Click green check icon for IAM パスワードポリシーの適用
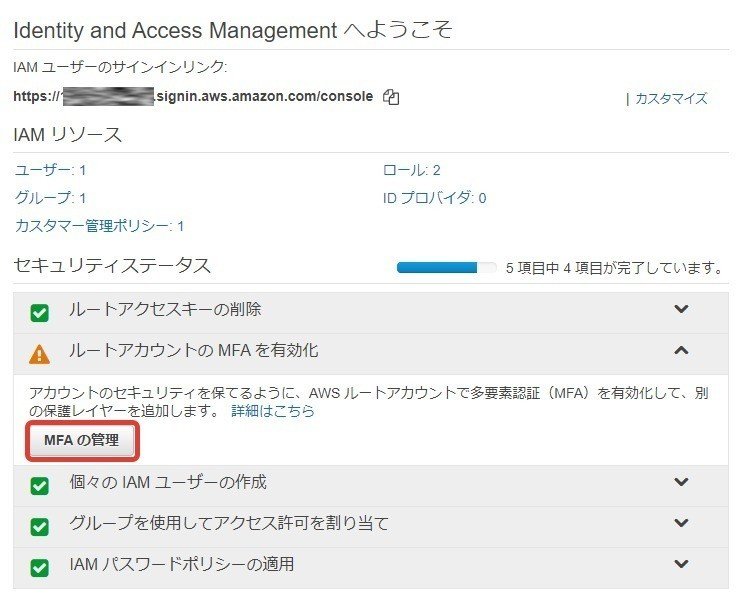 pos(40,568)
